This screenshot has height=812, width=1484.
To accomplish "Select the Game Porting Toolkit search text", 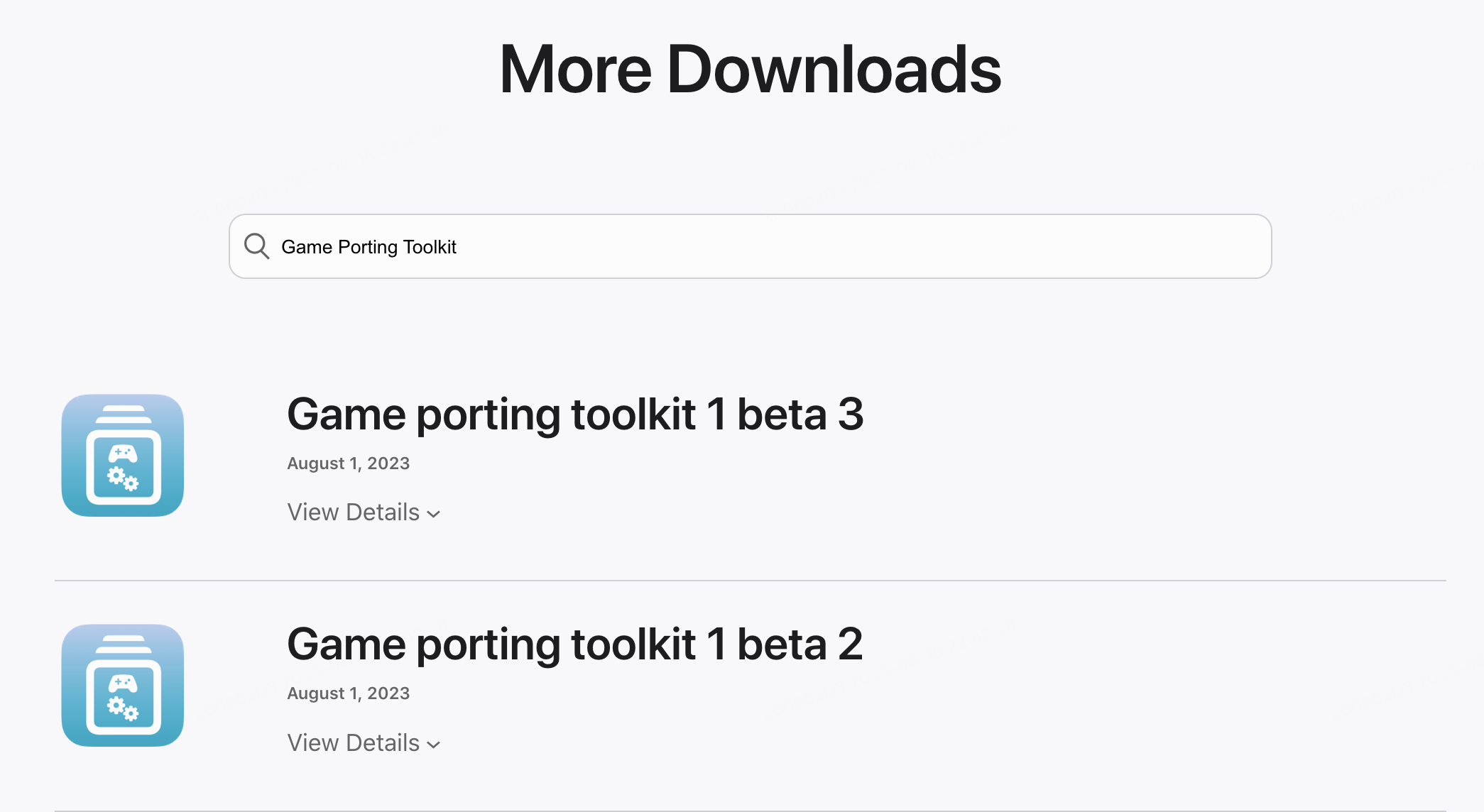I will point(369,247).
